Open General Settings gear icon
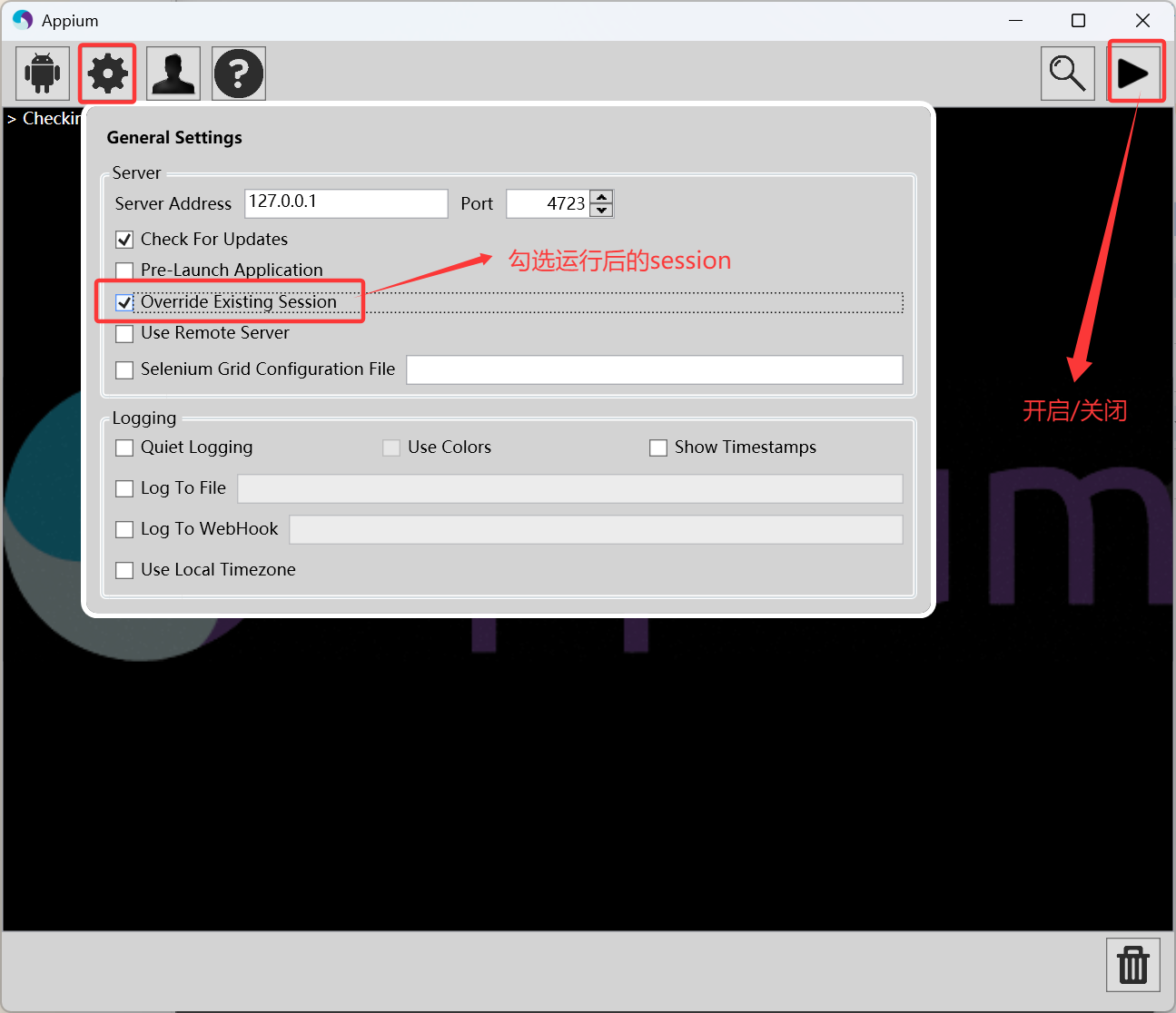 coord(108,74)
